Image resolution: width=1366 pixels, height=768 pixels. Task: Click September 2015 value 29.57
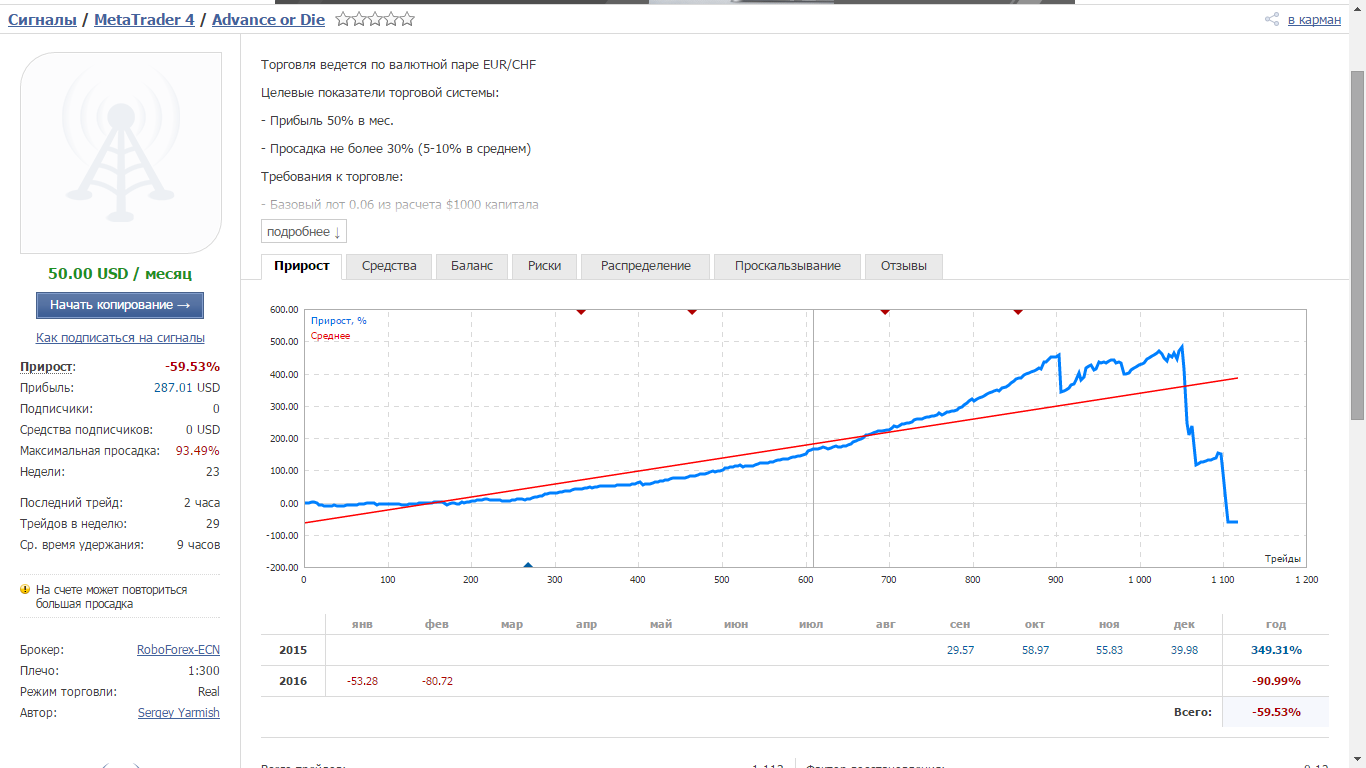point(960,650)
